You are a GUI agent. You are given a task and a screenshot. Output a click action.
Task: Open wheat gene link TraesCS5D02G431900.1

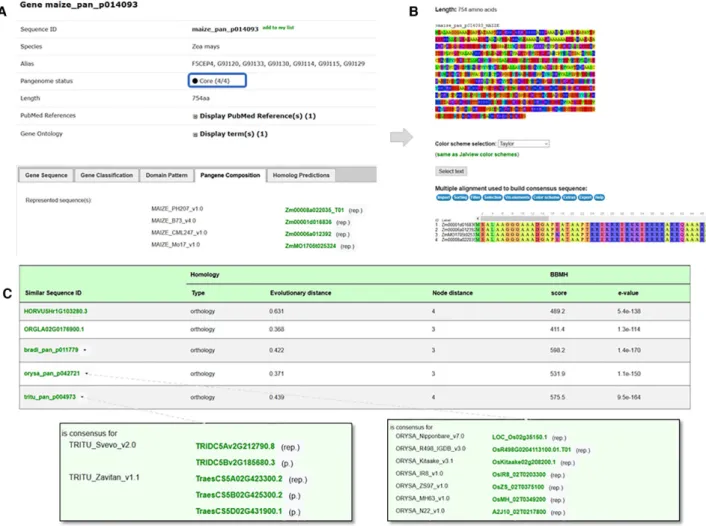click(x=239, y=511)
